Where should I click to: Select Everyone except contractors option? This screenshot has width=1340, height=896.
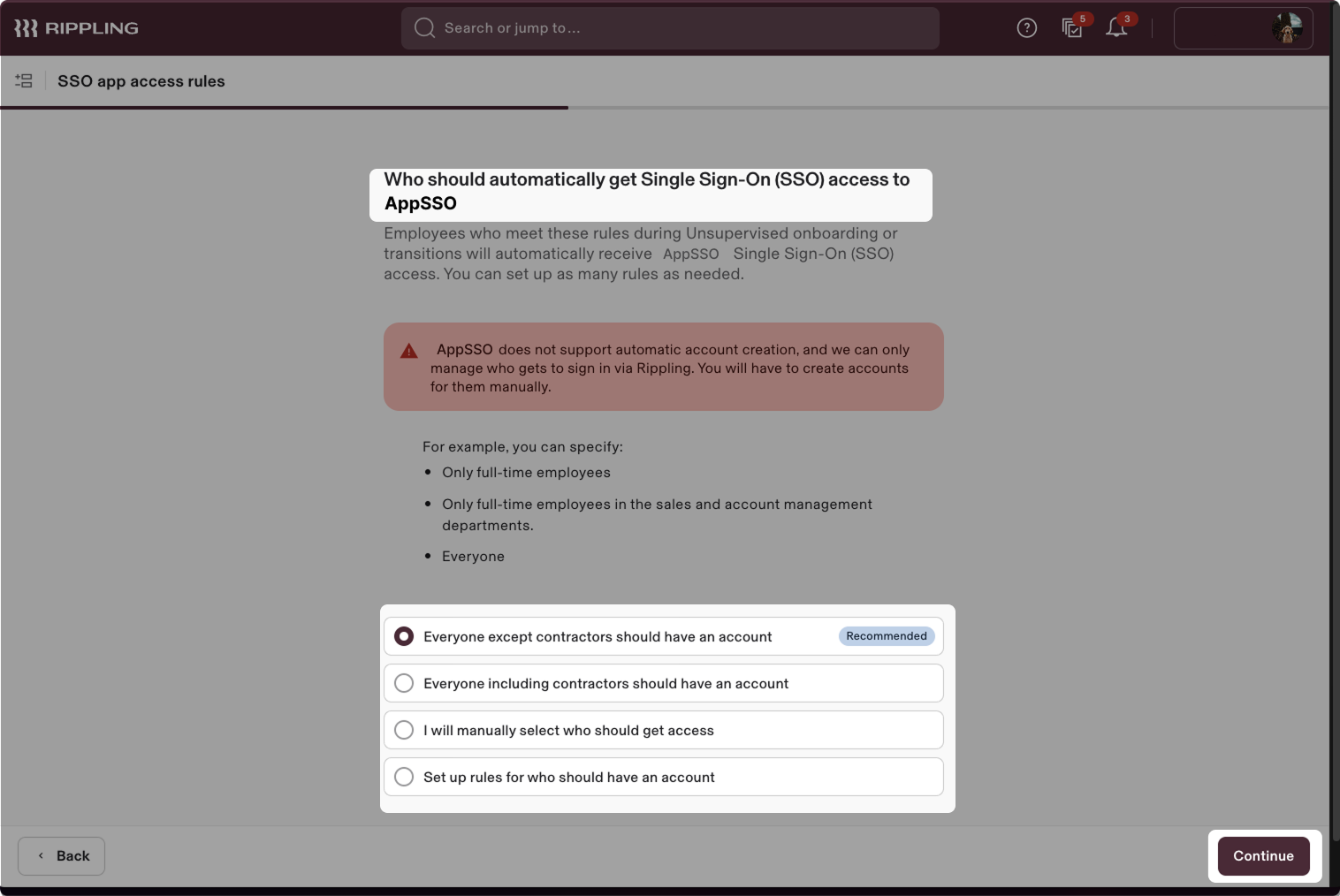tap(404, 636)
